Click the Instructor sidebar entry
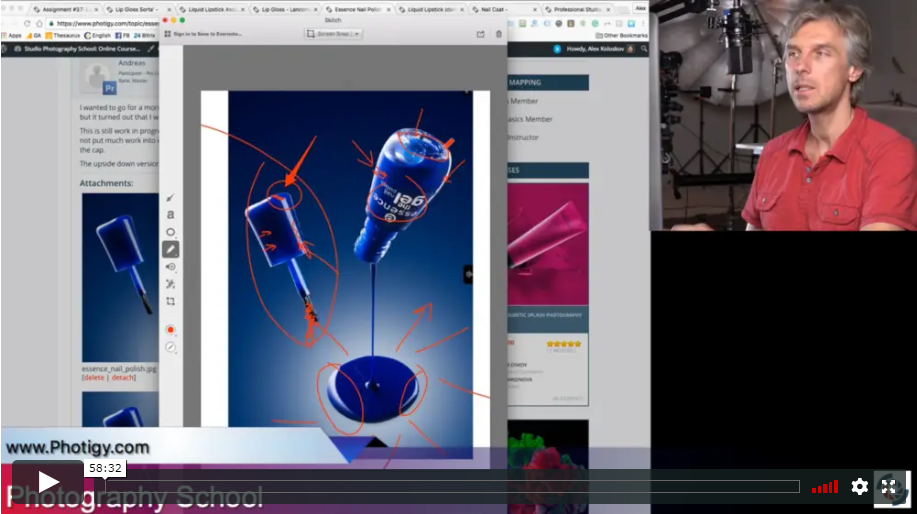917x514 pixels. pos(523,137)
